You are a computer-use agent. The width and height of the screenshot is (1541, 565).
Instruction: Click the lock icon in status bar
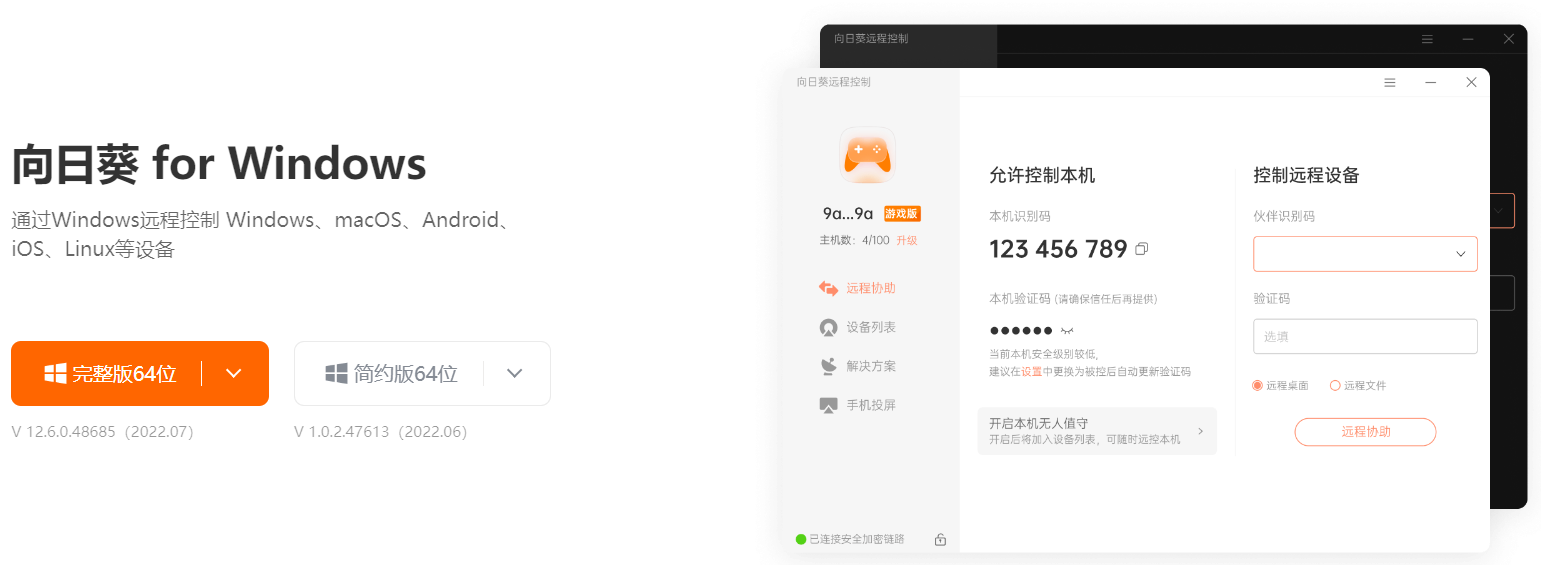(940, 539)
